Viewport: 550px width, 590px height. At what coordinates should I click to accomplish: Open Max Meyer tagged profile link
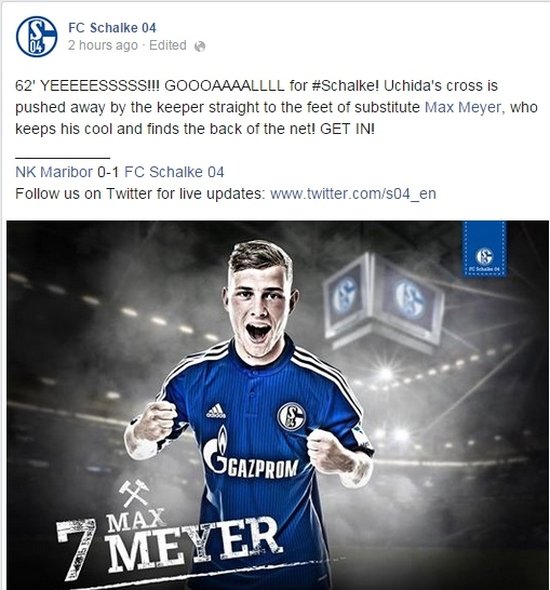tap(463, 108)
